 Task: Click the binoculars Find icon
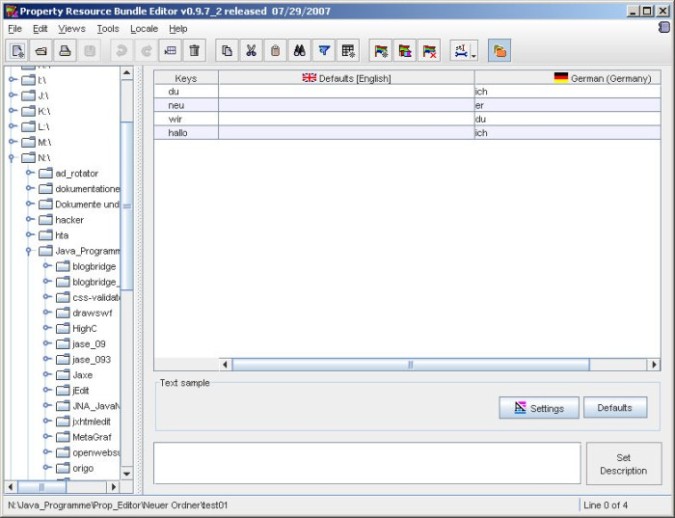pyautogui.click(x=299, y=50)
